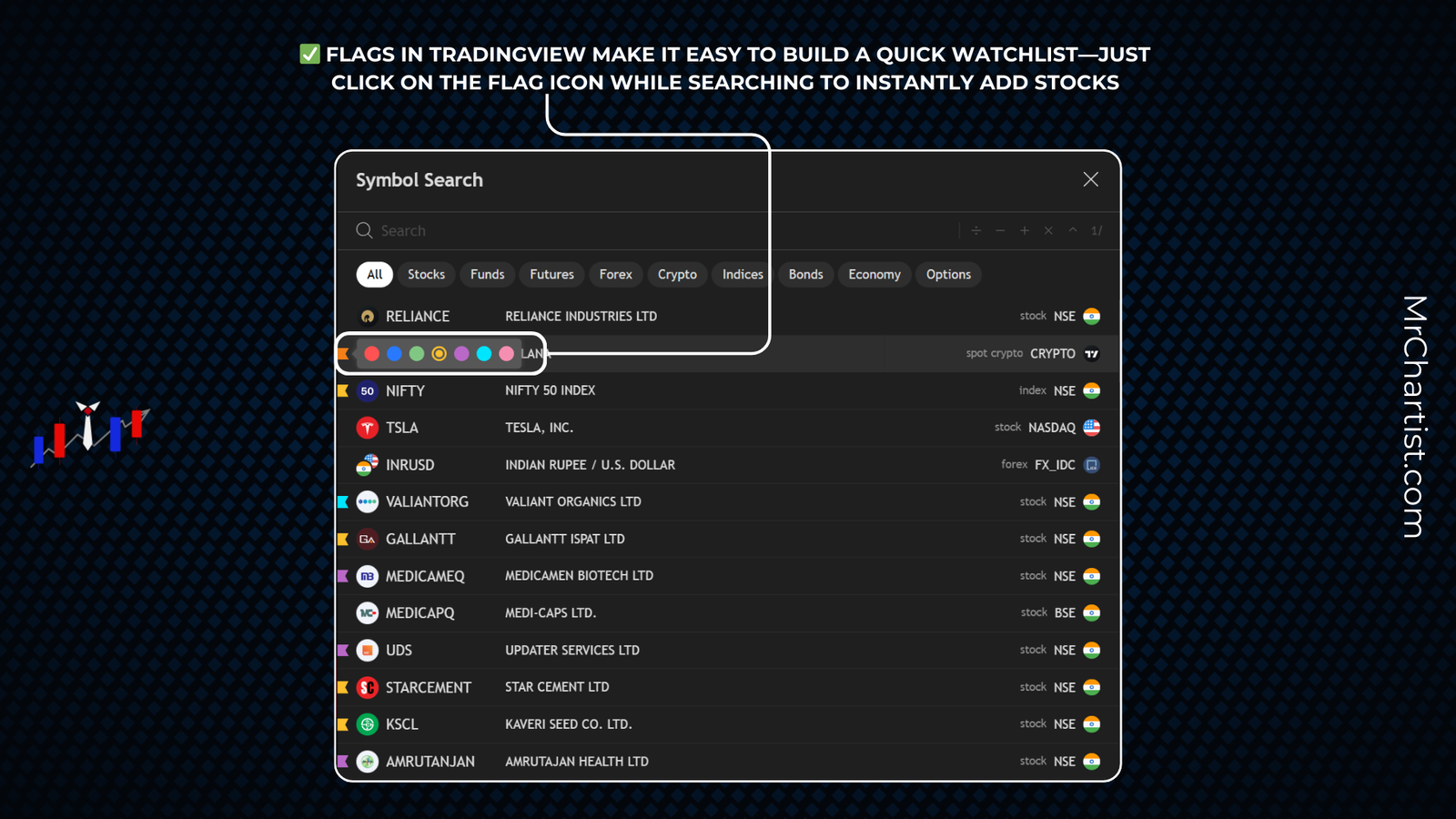Switch to the Bonds filter tab
This screenshot has height=819, width=1456.
[x=806, y=275]
